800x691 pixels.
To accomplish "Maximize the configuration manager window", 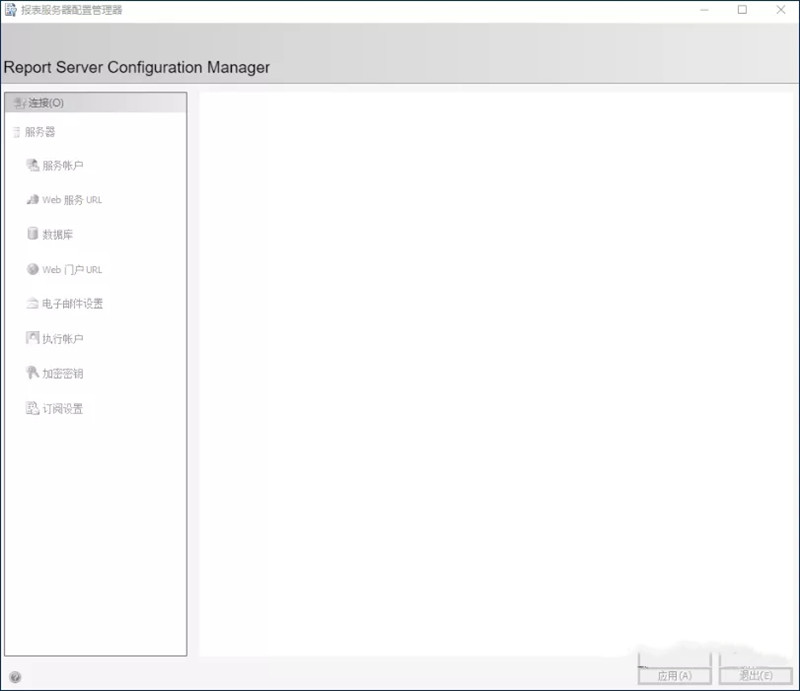I will (x=742, y=10).
